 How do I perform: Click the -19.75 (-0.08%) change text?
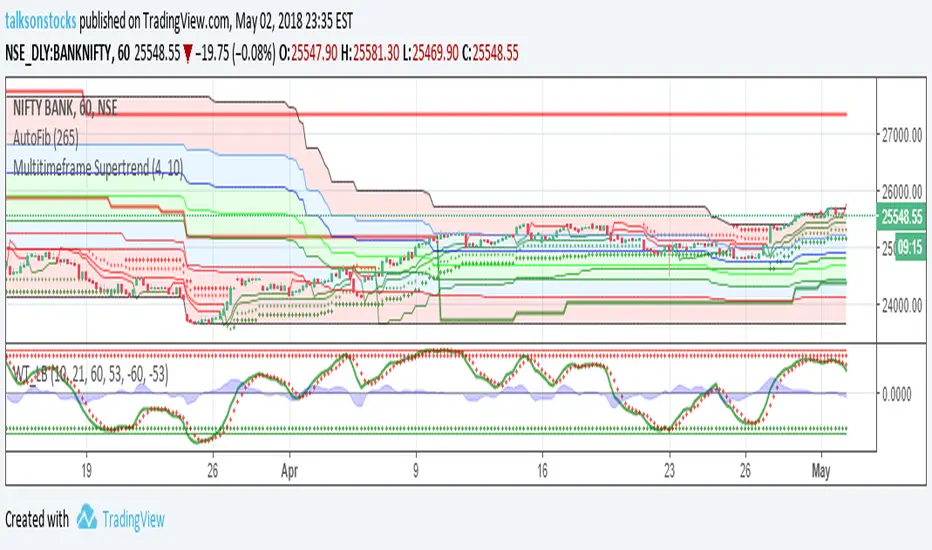pos(235,54)
